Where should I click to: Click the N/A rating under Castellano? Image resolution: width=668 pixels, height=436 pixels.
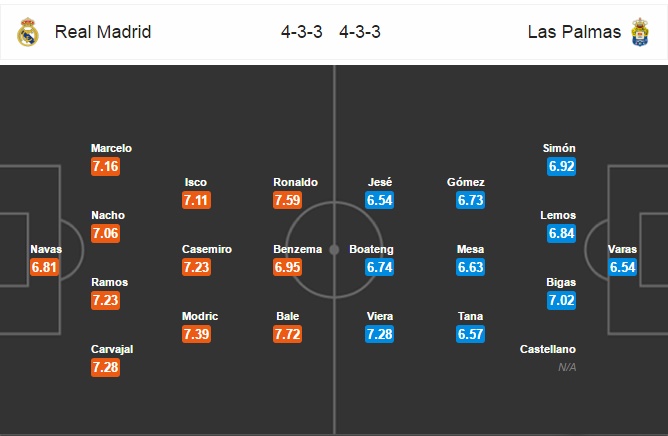click(x=567, y=367)
